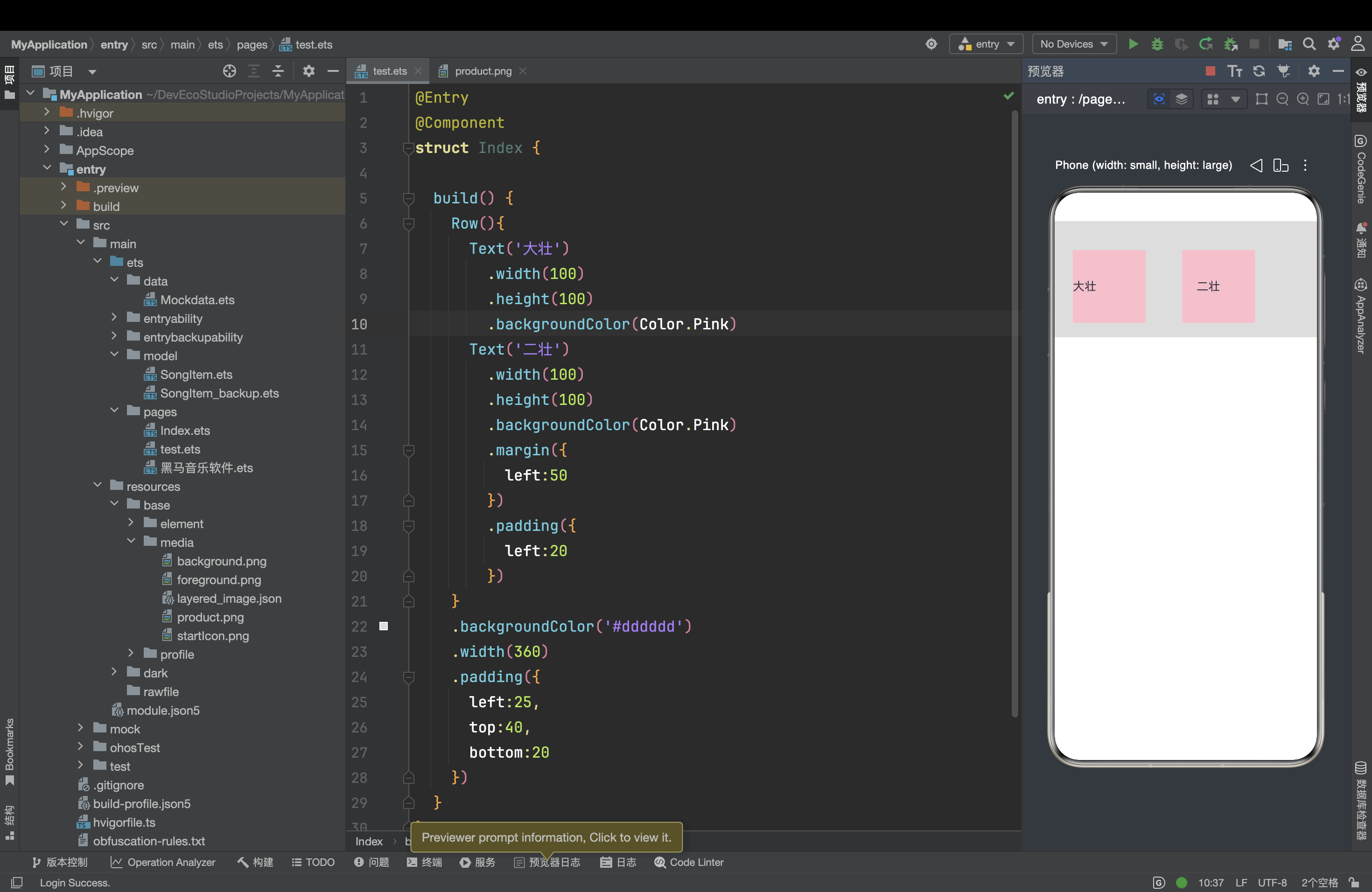Toggle the component layers view
The image size is (1372, 892).
click(x=1181, y=99)
